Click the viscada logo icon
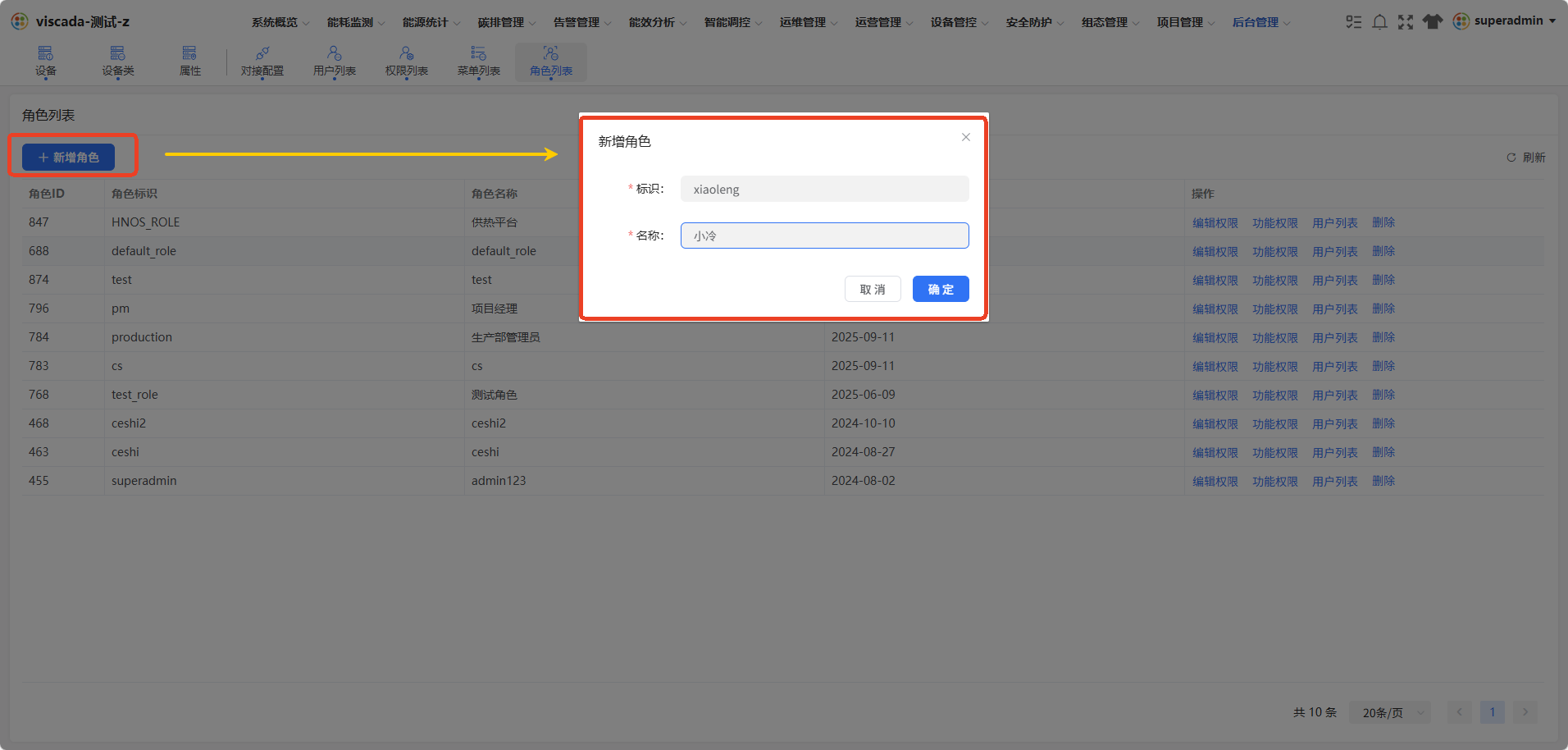Screen dimensions: 1568x750 [x=20, y=21]
